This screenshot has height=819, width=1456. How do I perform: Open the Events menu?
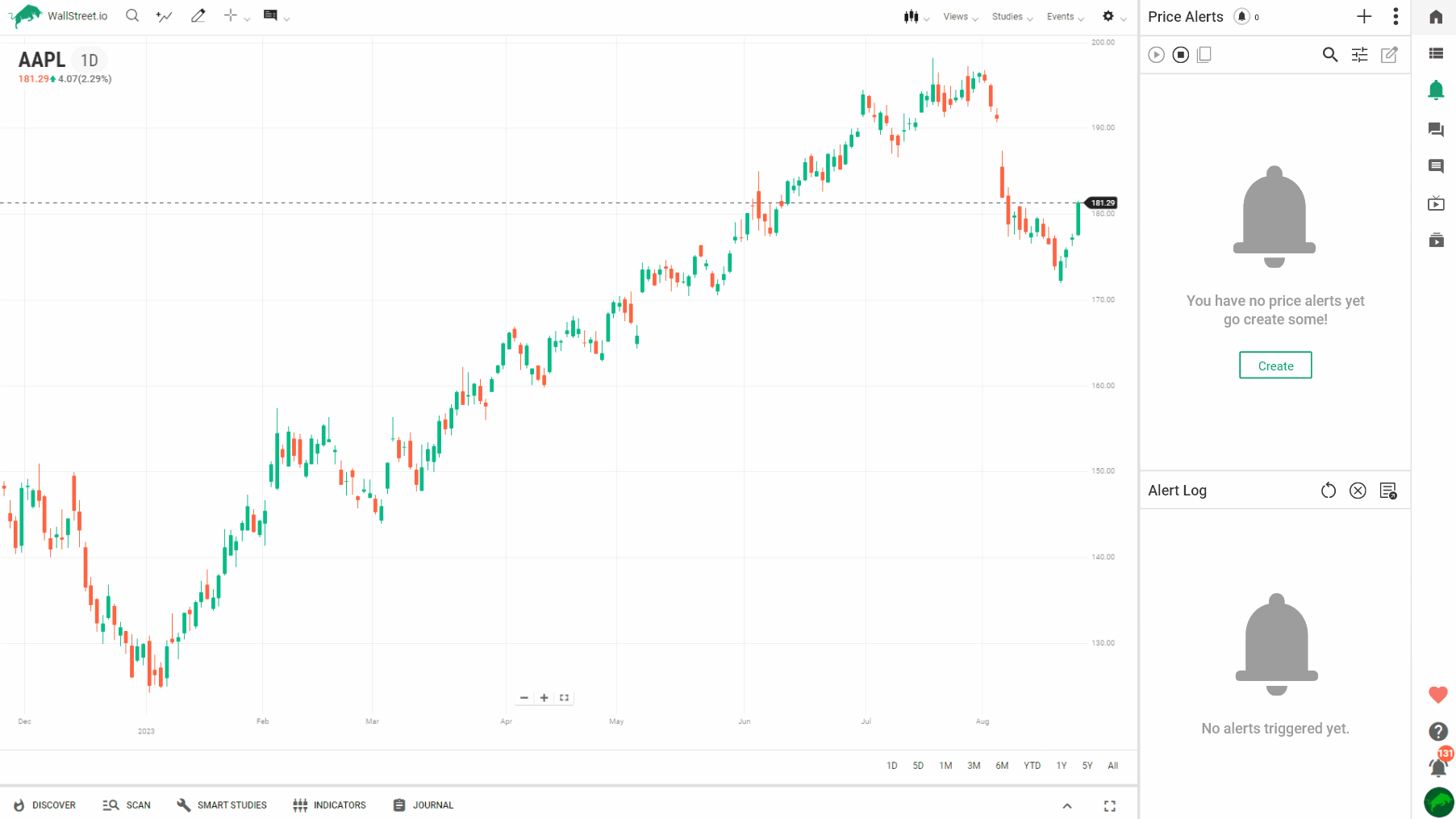[1066, 16]
